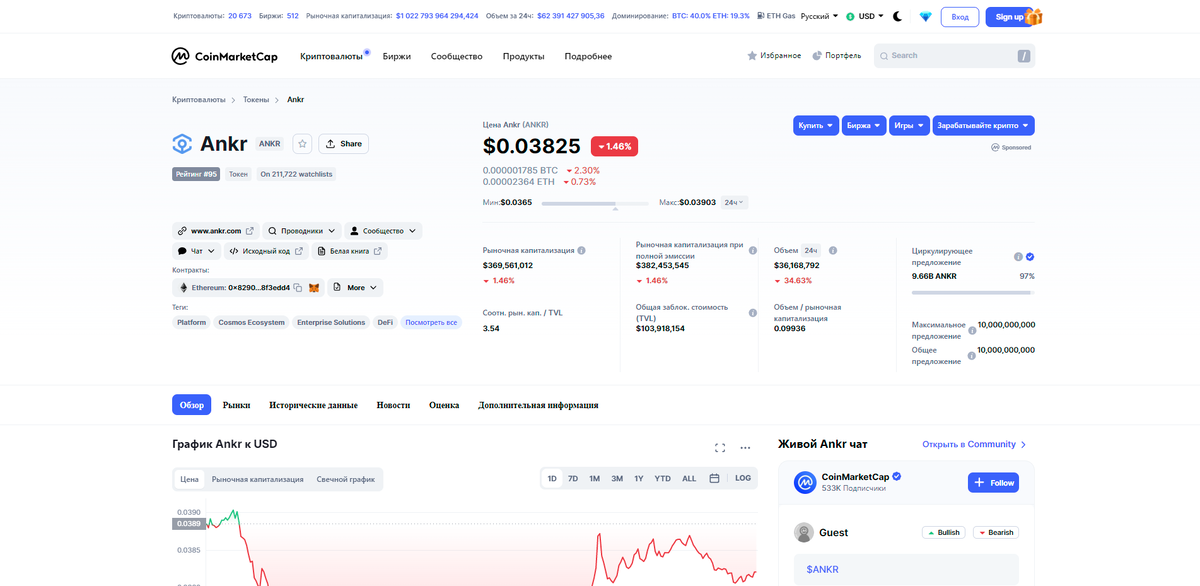The width and height of the screenshot is (1200, 586).
Task: Click the Cosmos Ecosystem tag
Action: (x=251, y=323)
